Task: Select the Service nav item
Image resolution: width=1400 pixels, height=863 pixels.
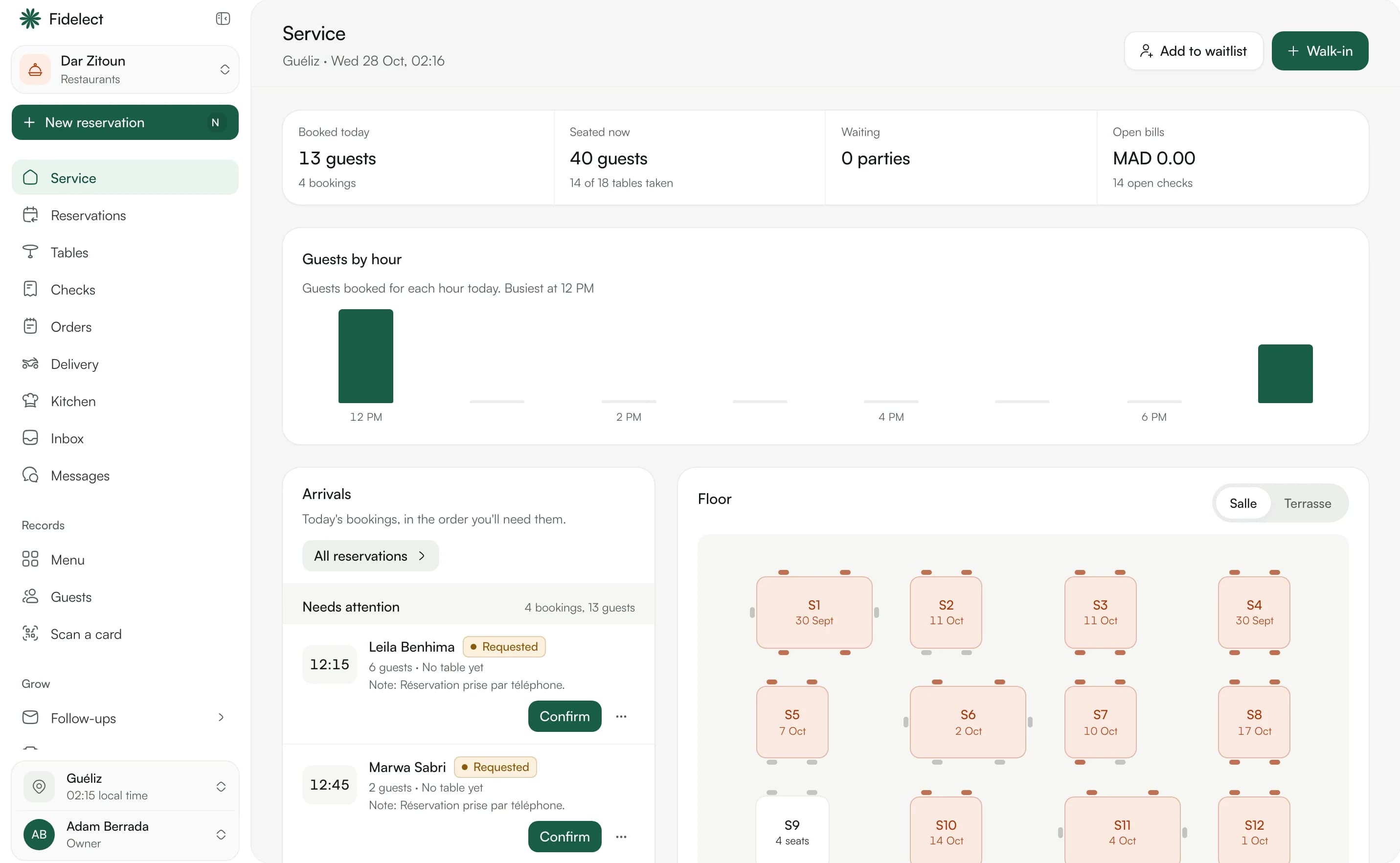Action: [125, 178]
